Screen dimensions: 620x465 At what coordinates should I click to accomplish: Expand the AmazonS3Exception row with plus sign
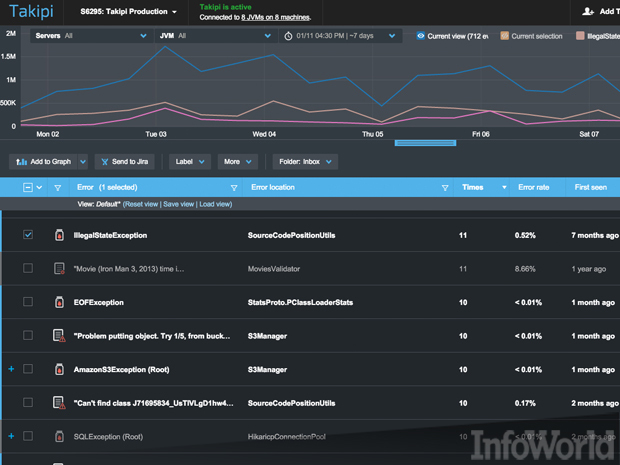click(11, 369)
